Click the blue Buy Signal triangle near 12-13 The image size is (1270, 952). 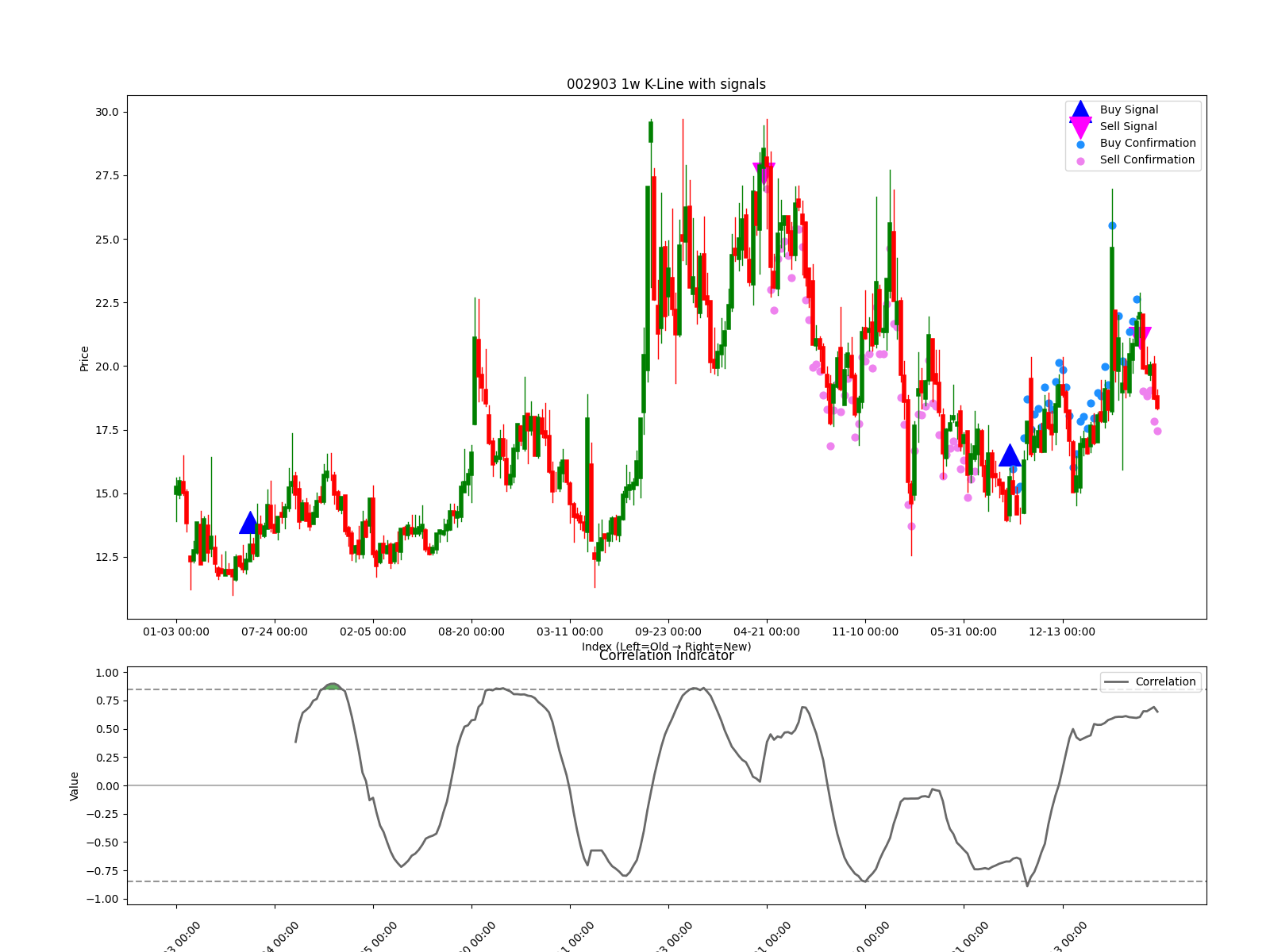tap(1010, 455)
